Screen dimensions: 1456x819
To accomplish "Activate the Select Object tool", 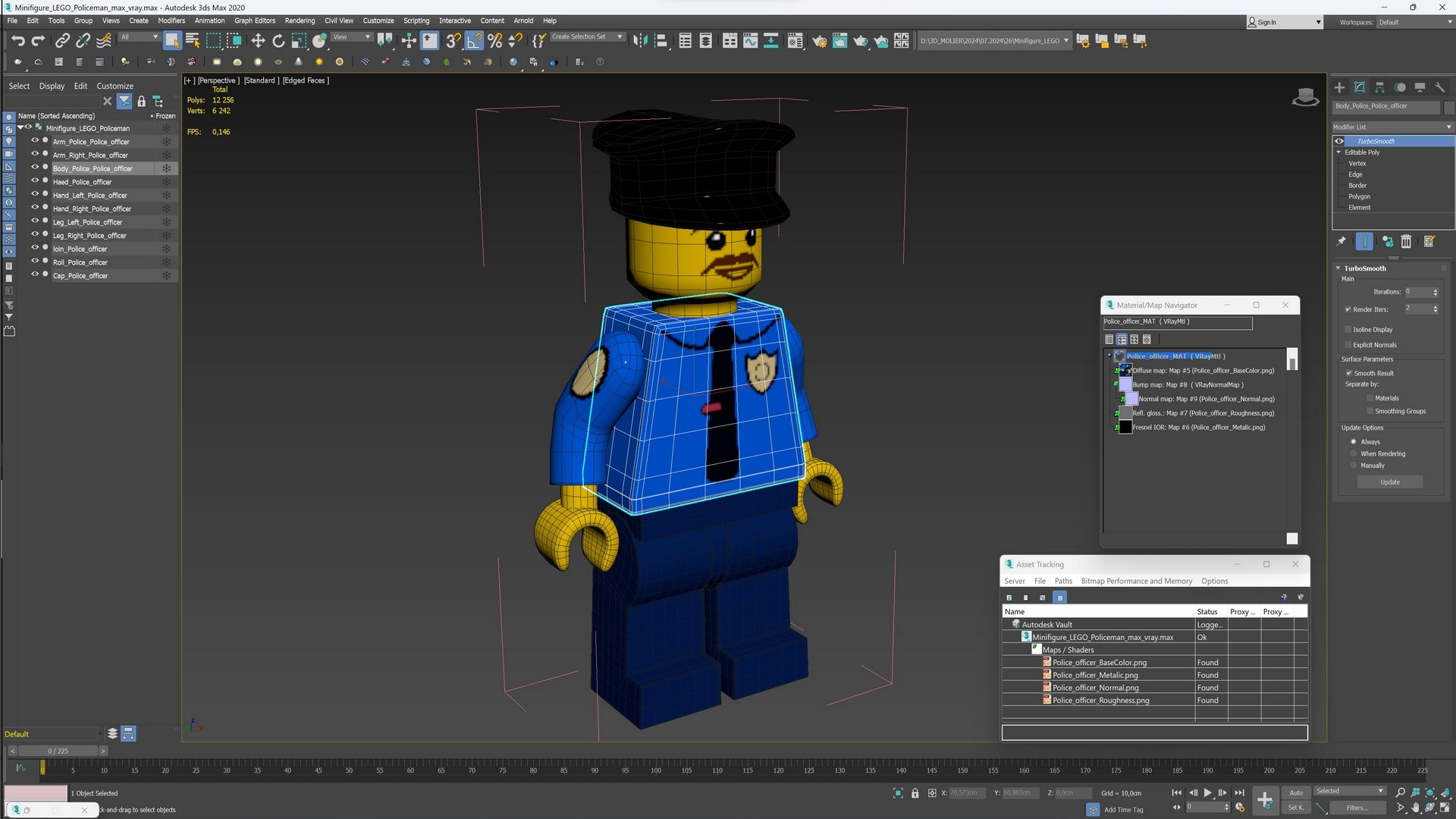I will pyautogui.click(x=172, y=41).
